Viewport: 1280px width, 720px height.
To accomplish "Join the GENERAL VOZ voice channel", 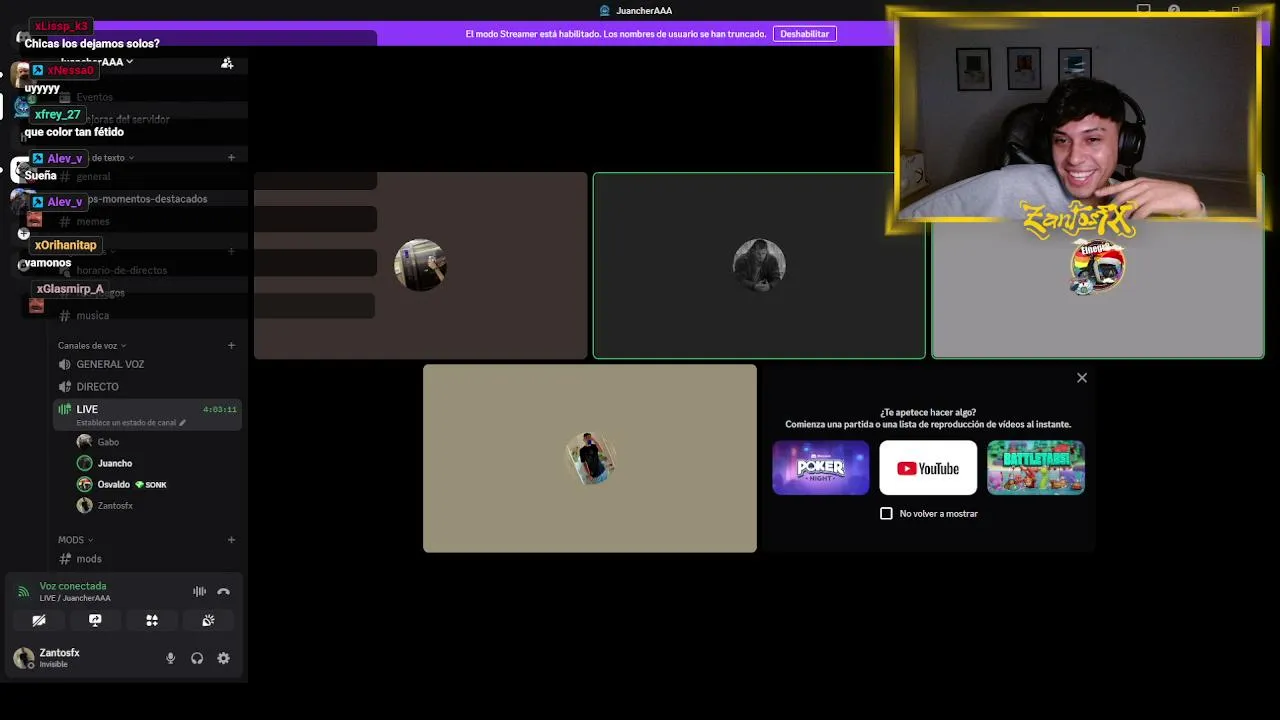I will pyautogui.click(x=110, y=365).
